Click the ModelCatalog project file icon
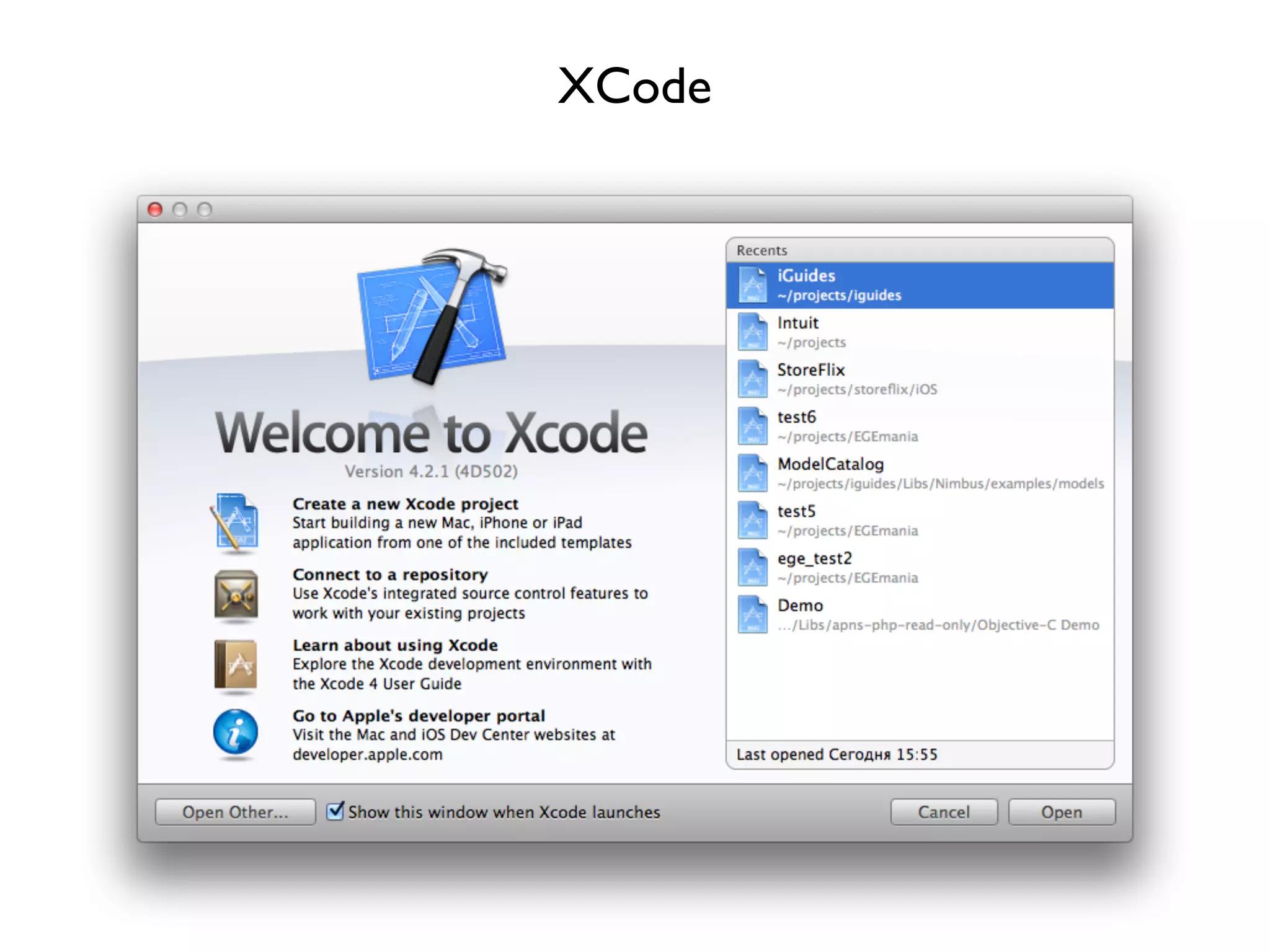Screen dimensions: 1270x952 [753, 474]
